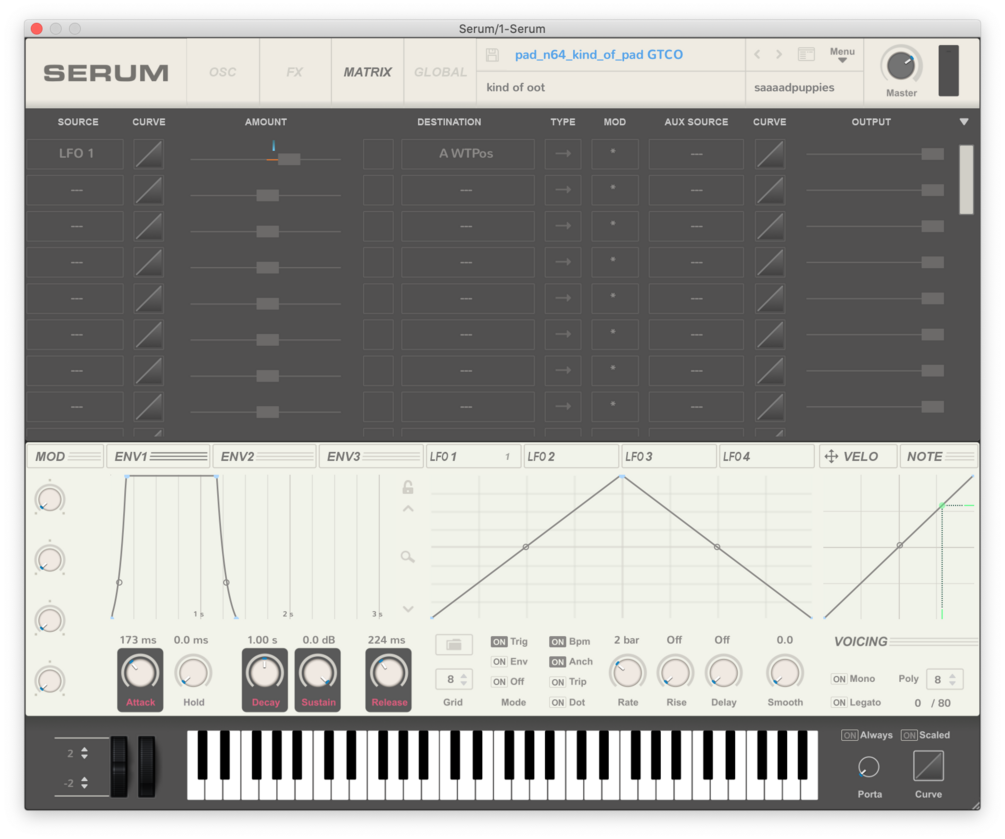Toggle the Bpm sync switch
This screenshot has width=1005, height=839.
[558, 642]
